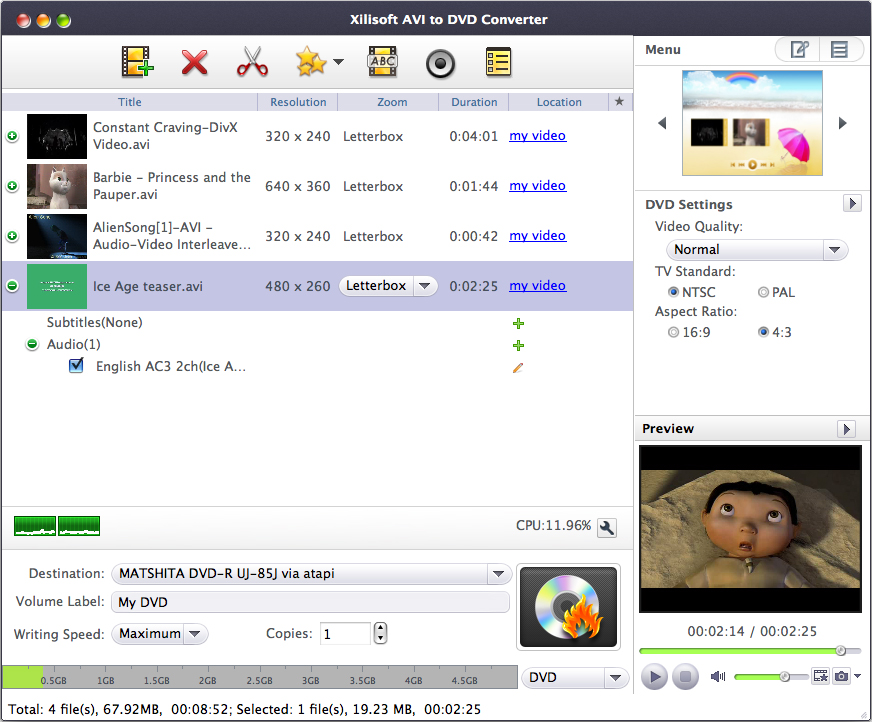
Task: Apply an effect using the star icon
Action: pyautogui.click(x=310, y=61)
